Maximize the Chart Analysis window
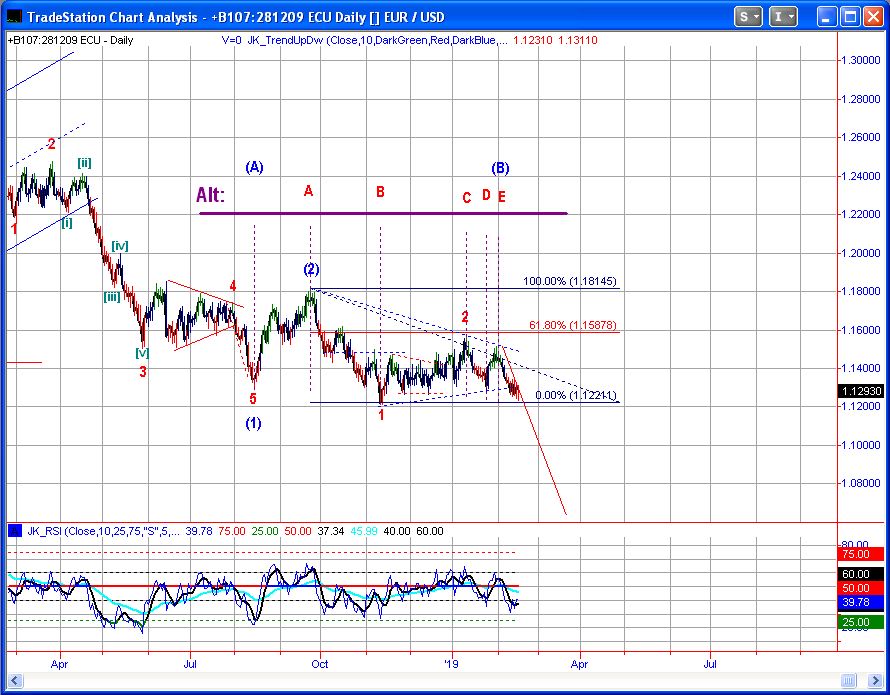The width and height of the screenshot is (890, 695). coord(850,17)
